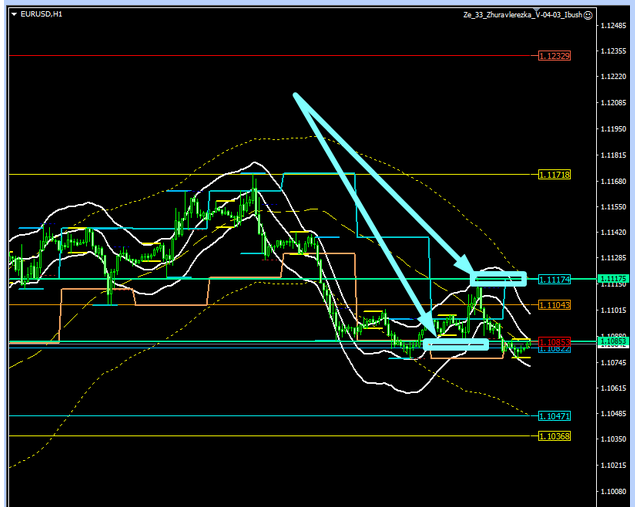Select the cyan 1.11174 price label
The width and height of the screenshot is (635, 507).
[554, 279]
